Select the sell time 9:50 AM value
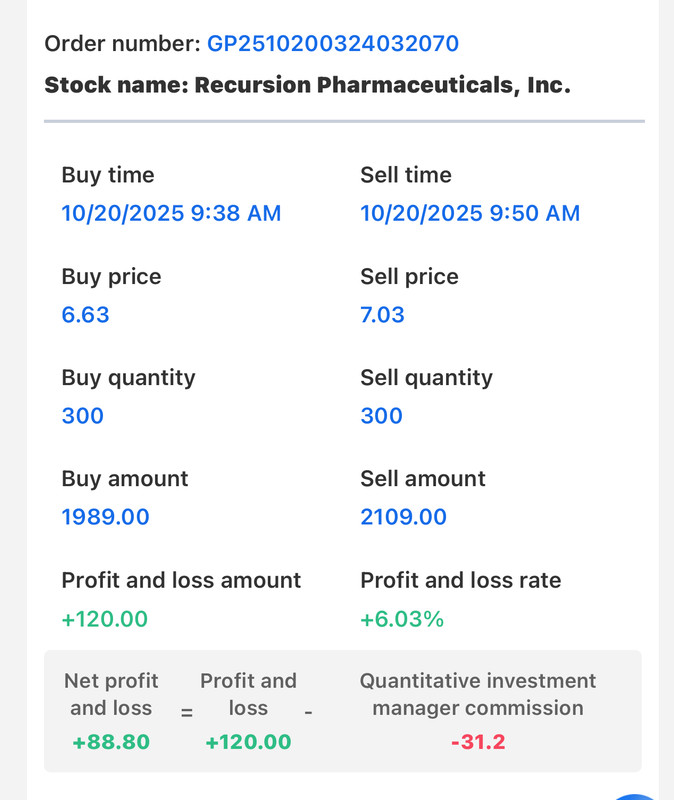 point(469,213)
